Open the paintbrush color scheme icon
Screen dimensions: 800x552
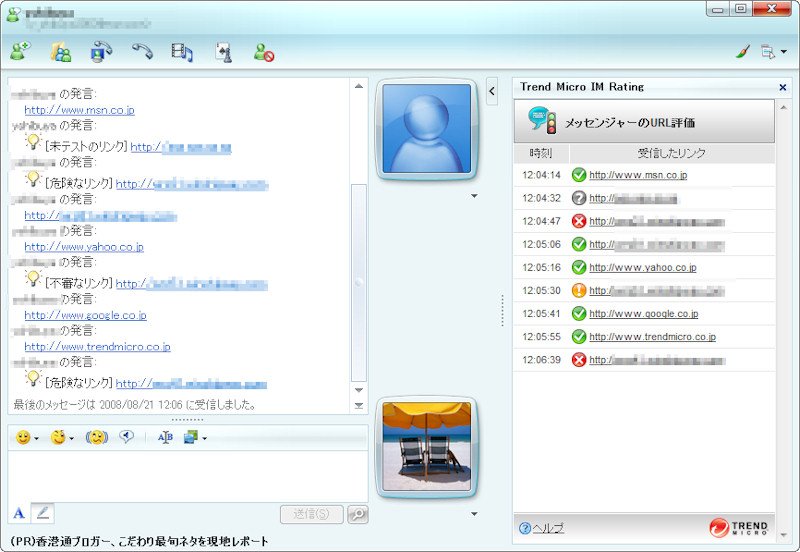point(742,52)
